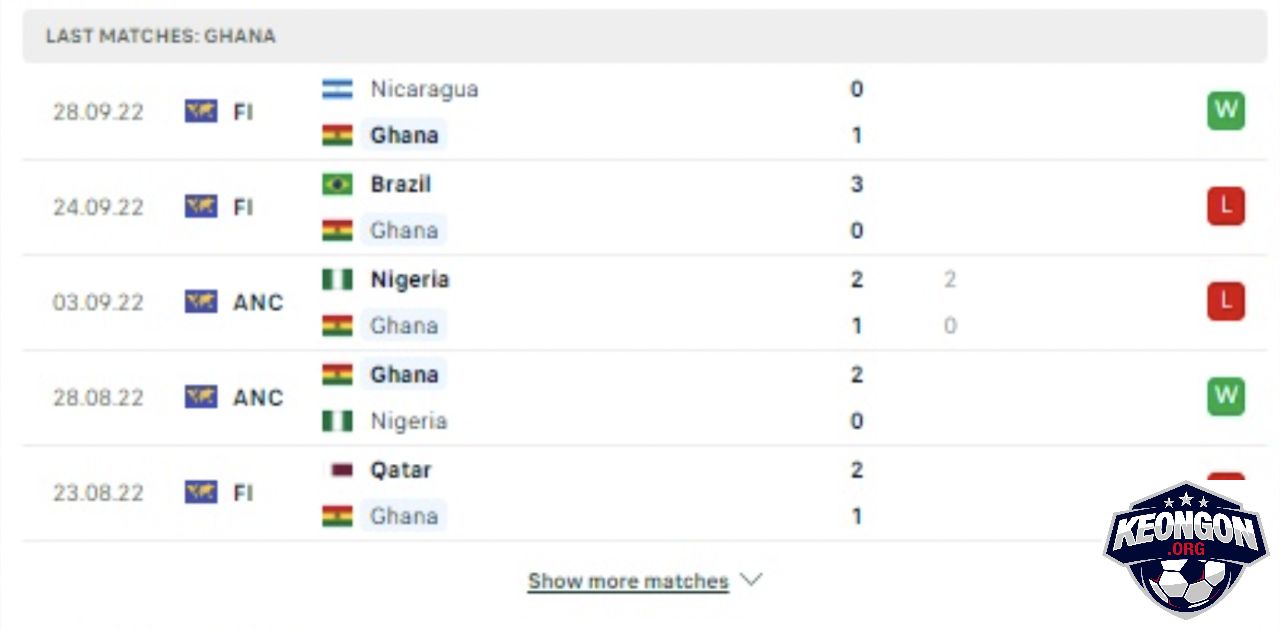Click the red L badge for 03.09.22
1280x630 pixels.
click(1226, 302)
